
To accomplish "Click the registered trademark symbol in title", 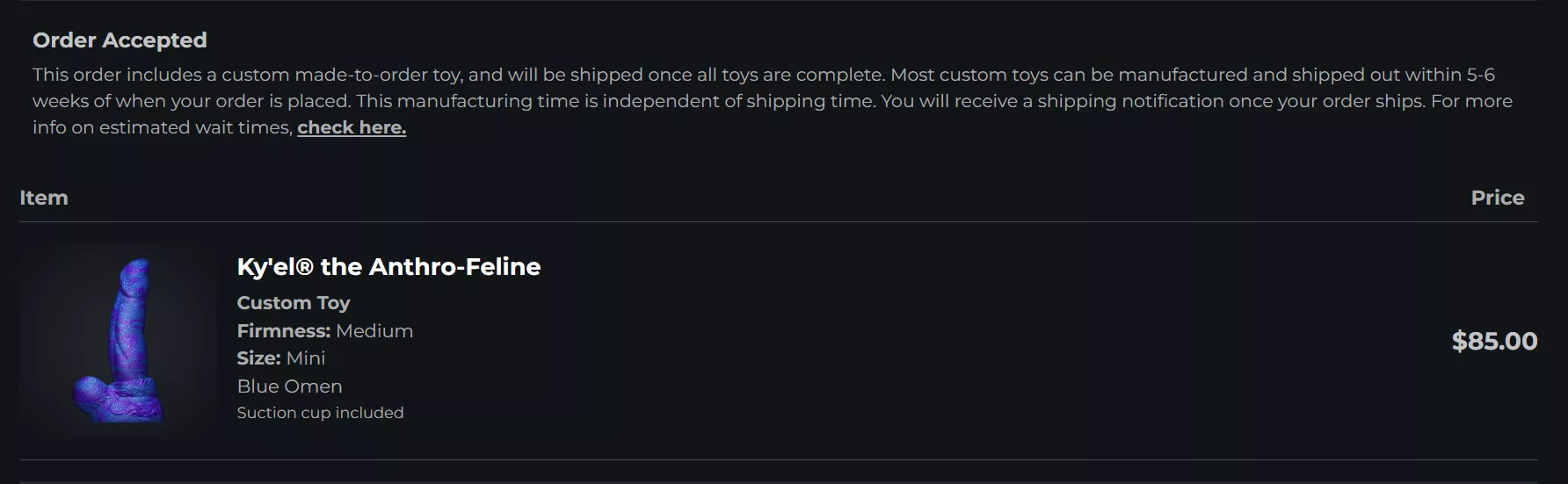I will pyautogui.click(x=305, y=267).
